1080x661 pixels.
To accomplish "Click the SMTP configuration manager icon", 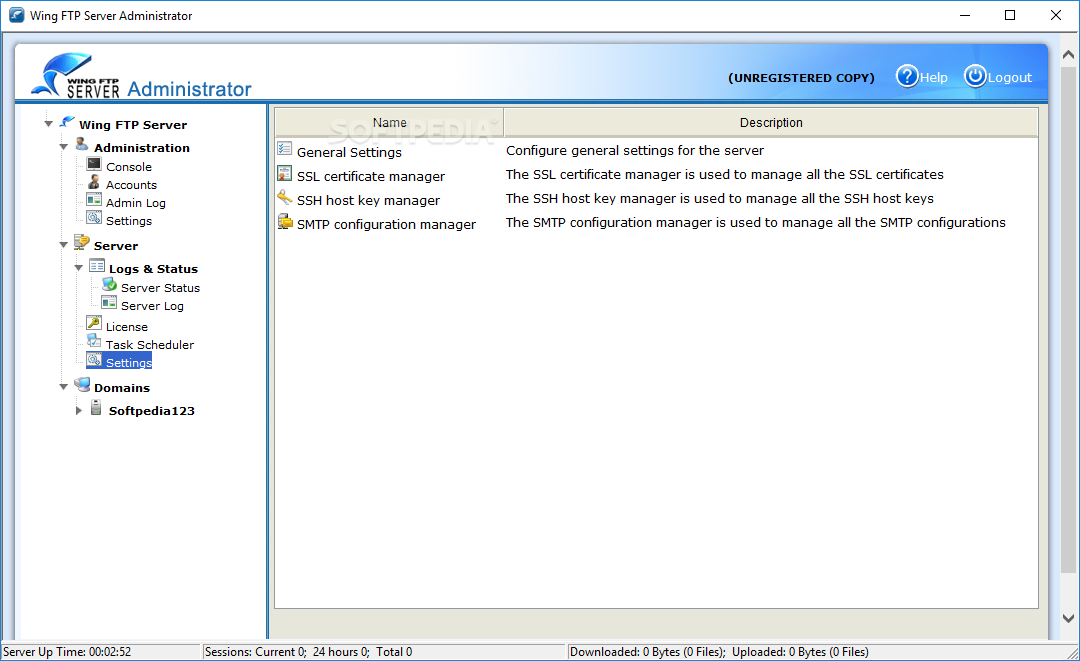I will 284,221.
